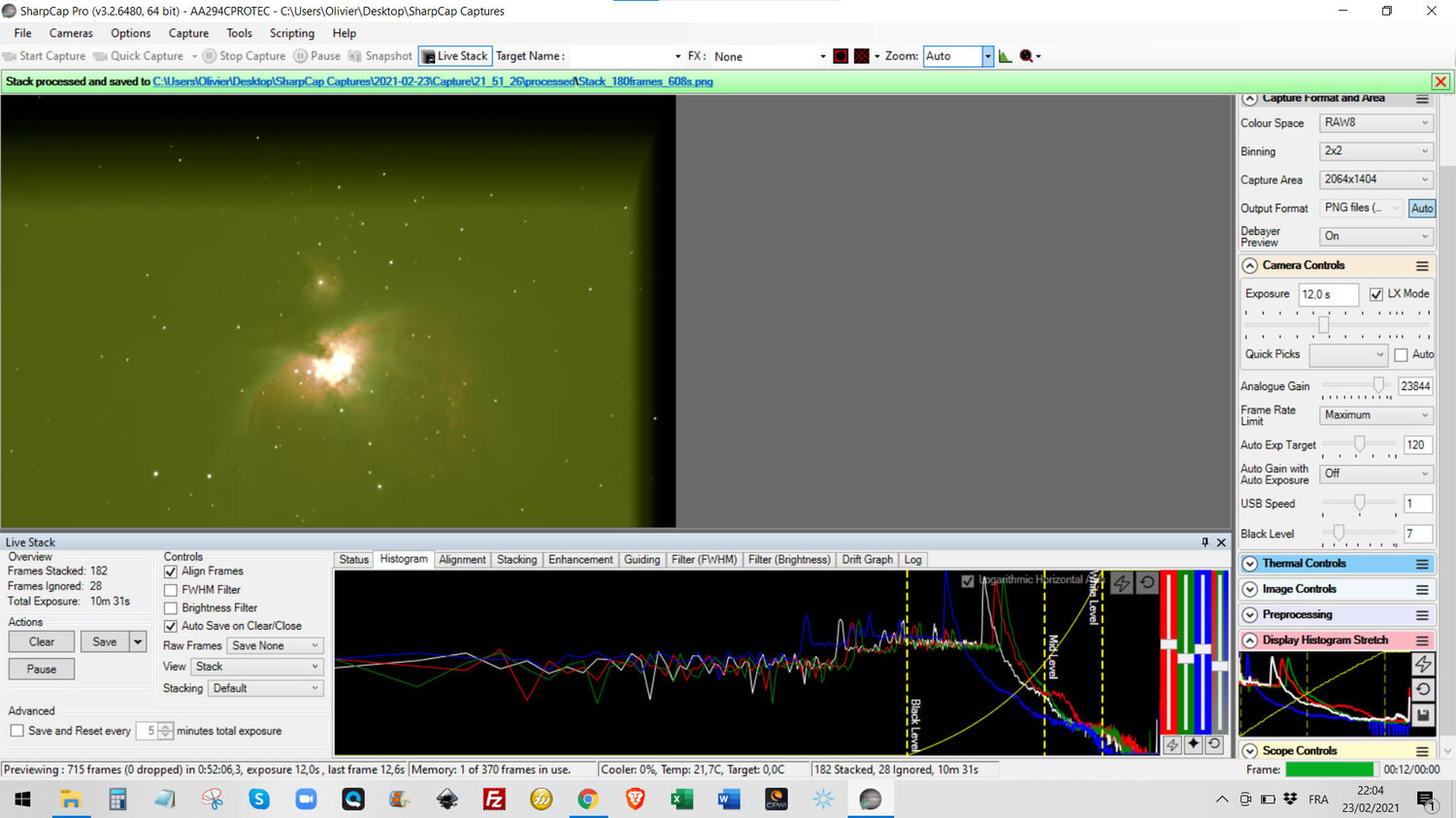Click the Live Stack toolbar button
Image resolution: width=1456 pixels, height=818 pixels.
pos(455,56)
